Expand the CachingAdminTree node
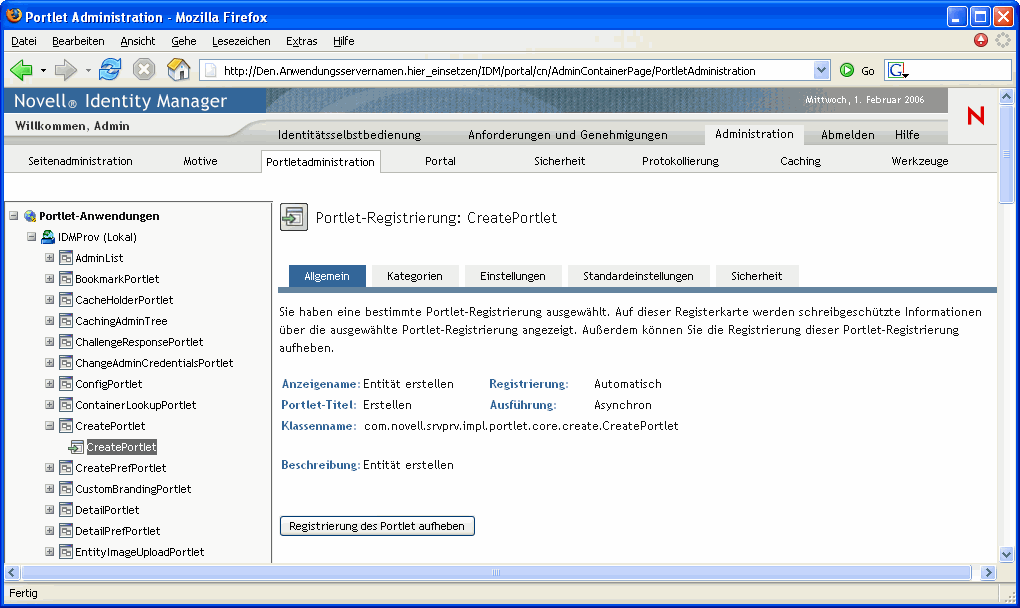Image resolution: width=1020 pixels, height=608 pixels. point(49,321)
